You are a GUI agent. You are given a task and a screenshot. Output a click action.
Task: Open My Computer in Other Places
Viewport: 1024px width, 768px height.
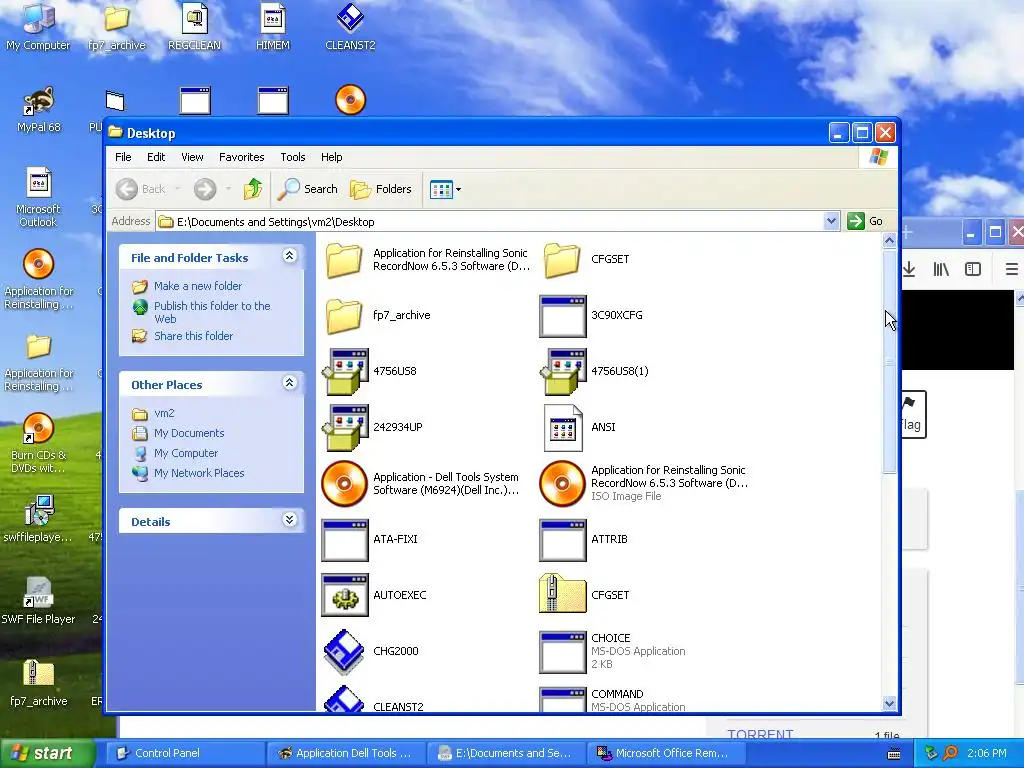[x=185, y=453]
